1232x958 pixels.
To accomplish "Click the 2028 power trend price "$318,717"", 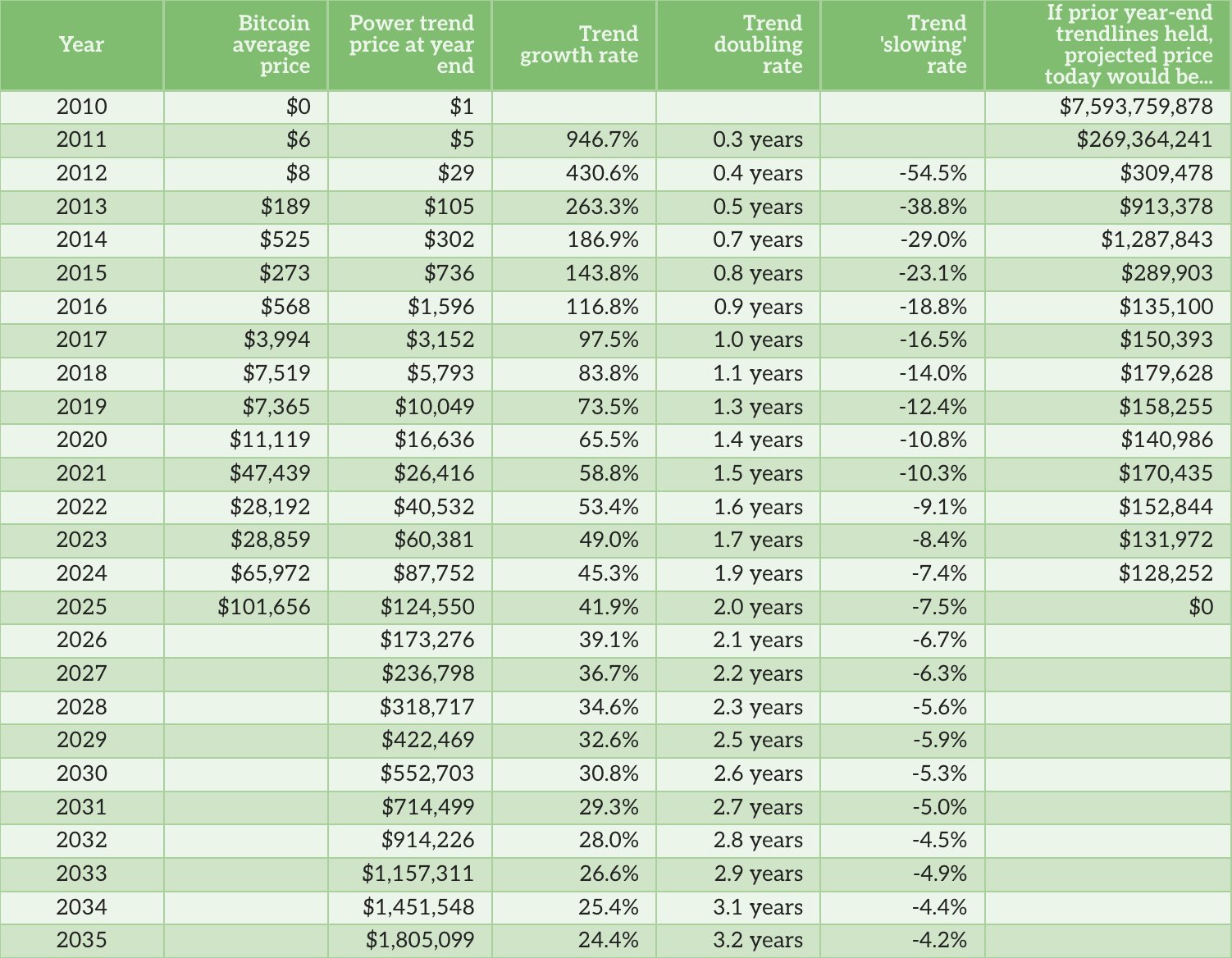I will click(427, 707).
